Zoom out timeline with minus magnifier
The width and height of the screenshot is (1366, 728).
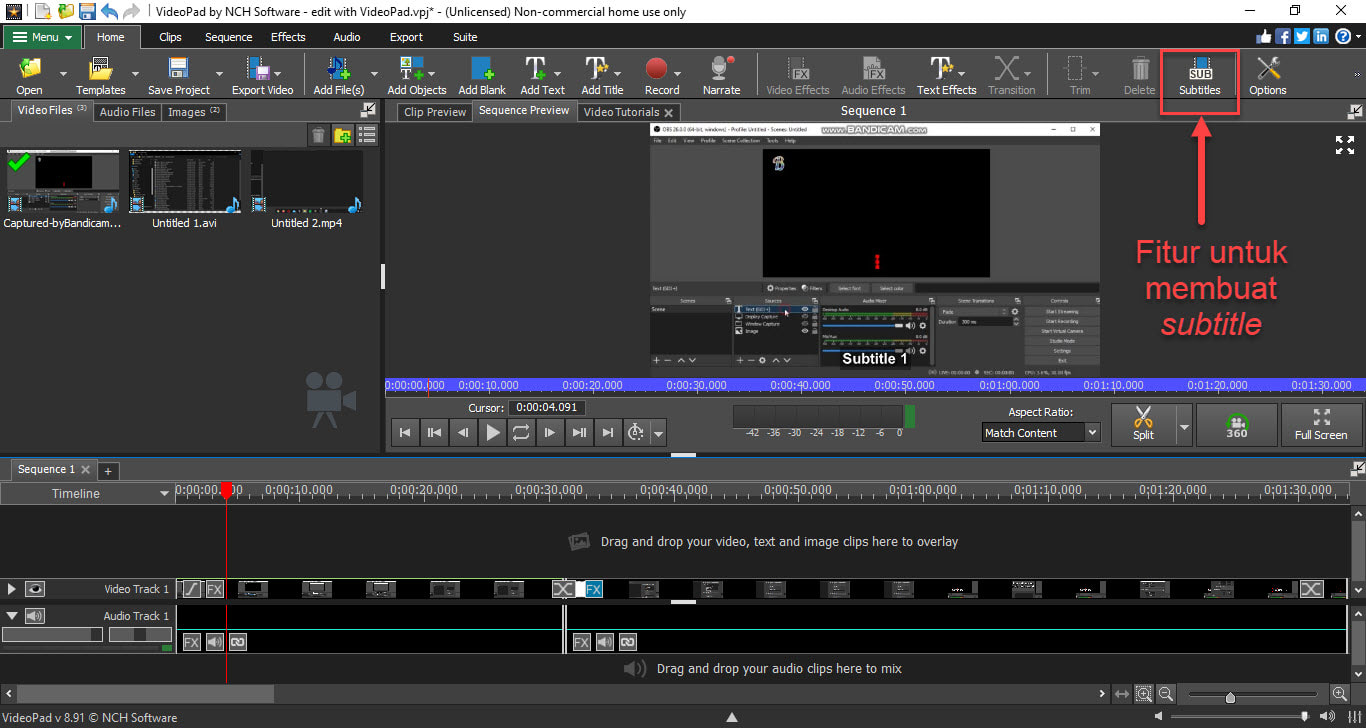(1166, 694)
